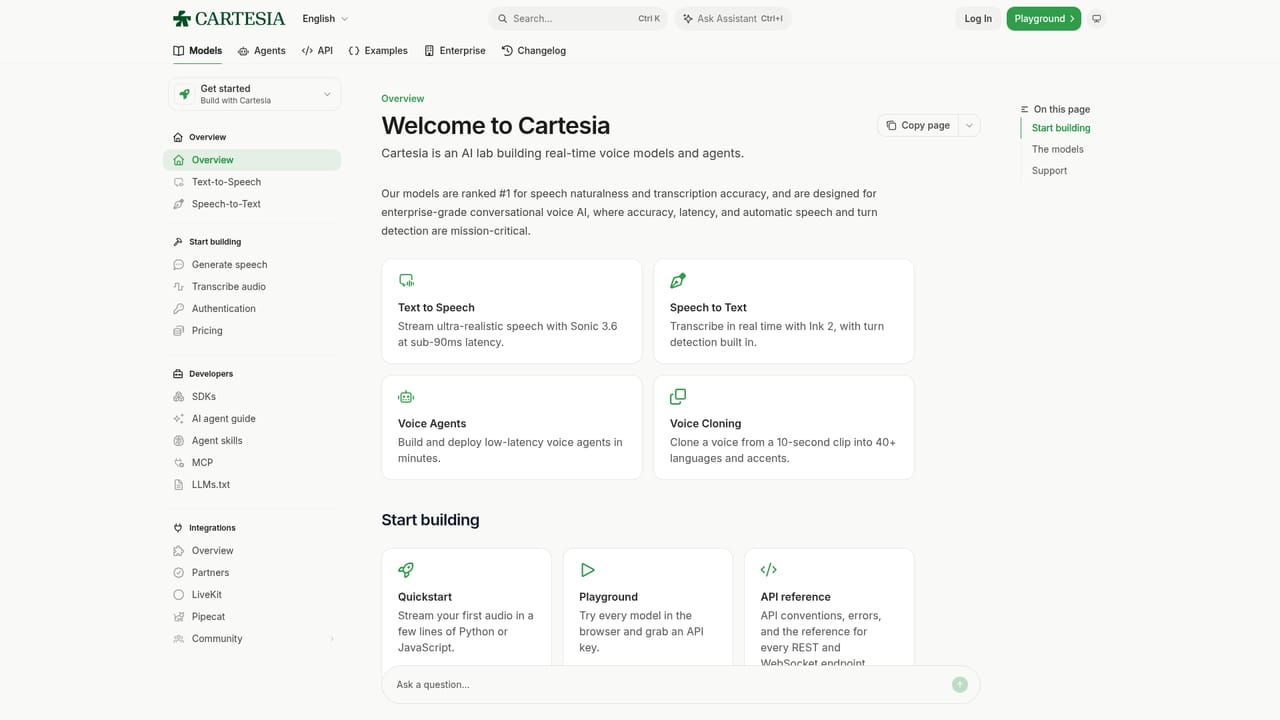This screenshot has width=1280, height=720.
Task: Click the Enterprise building icon
Action: [429, 50]
